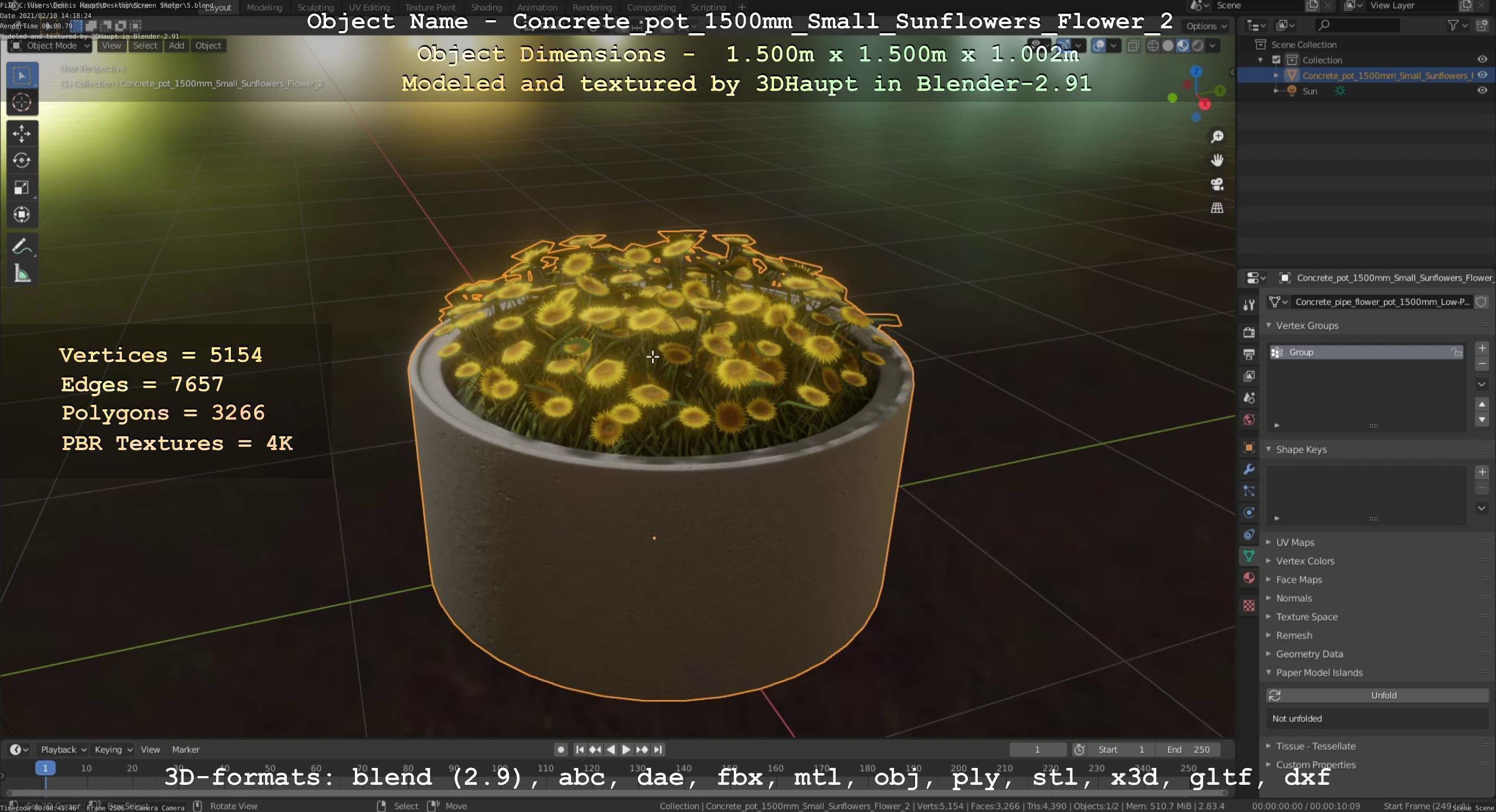The image size is (1496, 812).
Task: Add a new shape key with plus
Action: 1482,472
